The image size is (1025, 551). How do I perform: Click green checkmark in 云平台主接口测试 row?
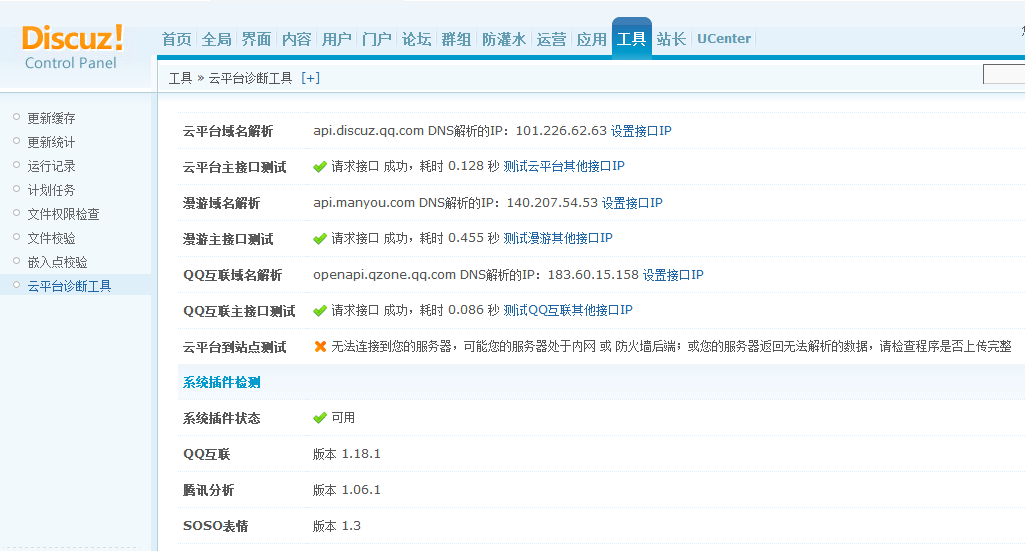click(x=320, y=167)
